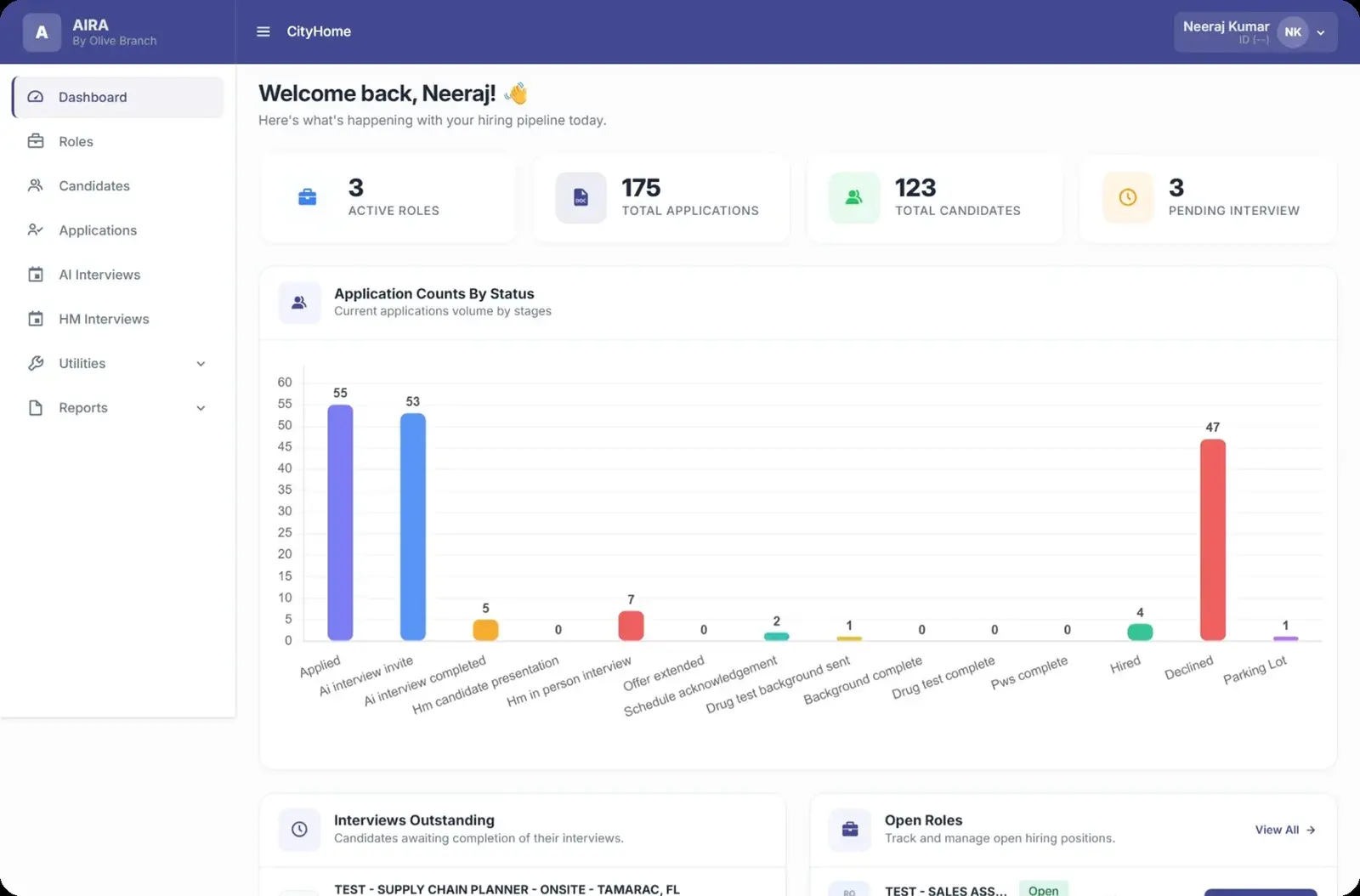This screenshot has height=896, width=1360.
Task: Expand the Utilities submenu chevron
Action: pyautogui.click(x=201, y=364)
